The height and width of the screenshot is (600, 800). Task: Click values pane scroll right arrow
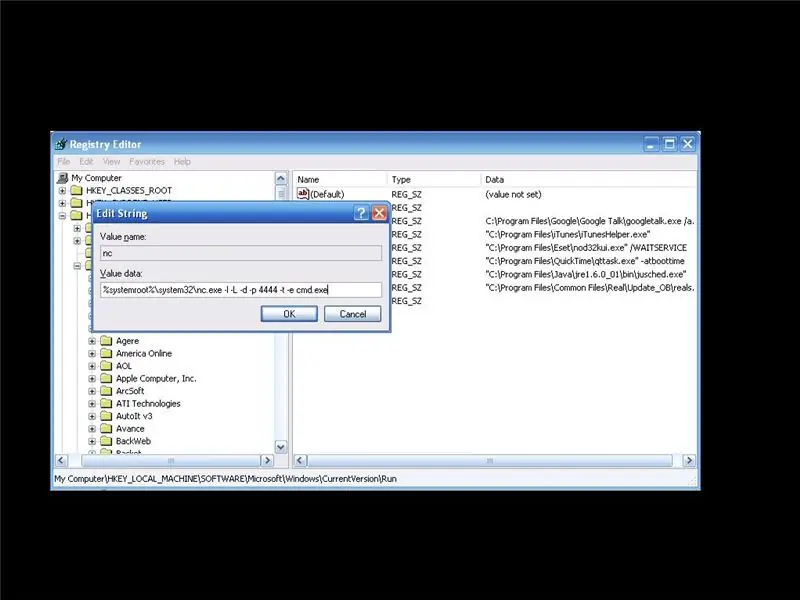pyautogui.click(x=689, y=460)
